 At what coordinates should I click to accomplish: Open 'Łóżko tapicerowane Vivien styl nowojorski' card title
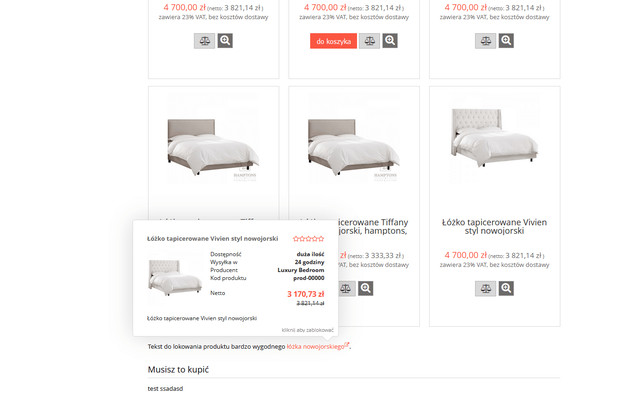click(494, 227)
